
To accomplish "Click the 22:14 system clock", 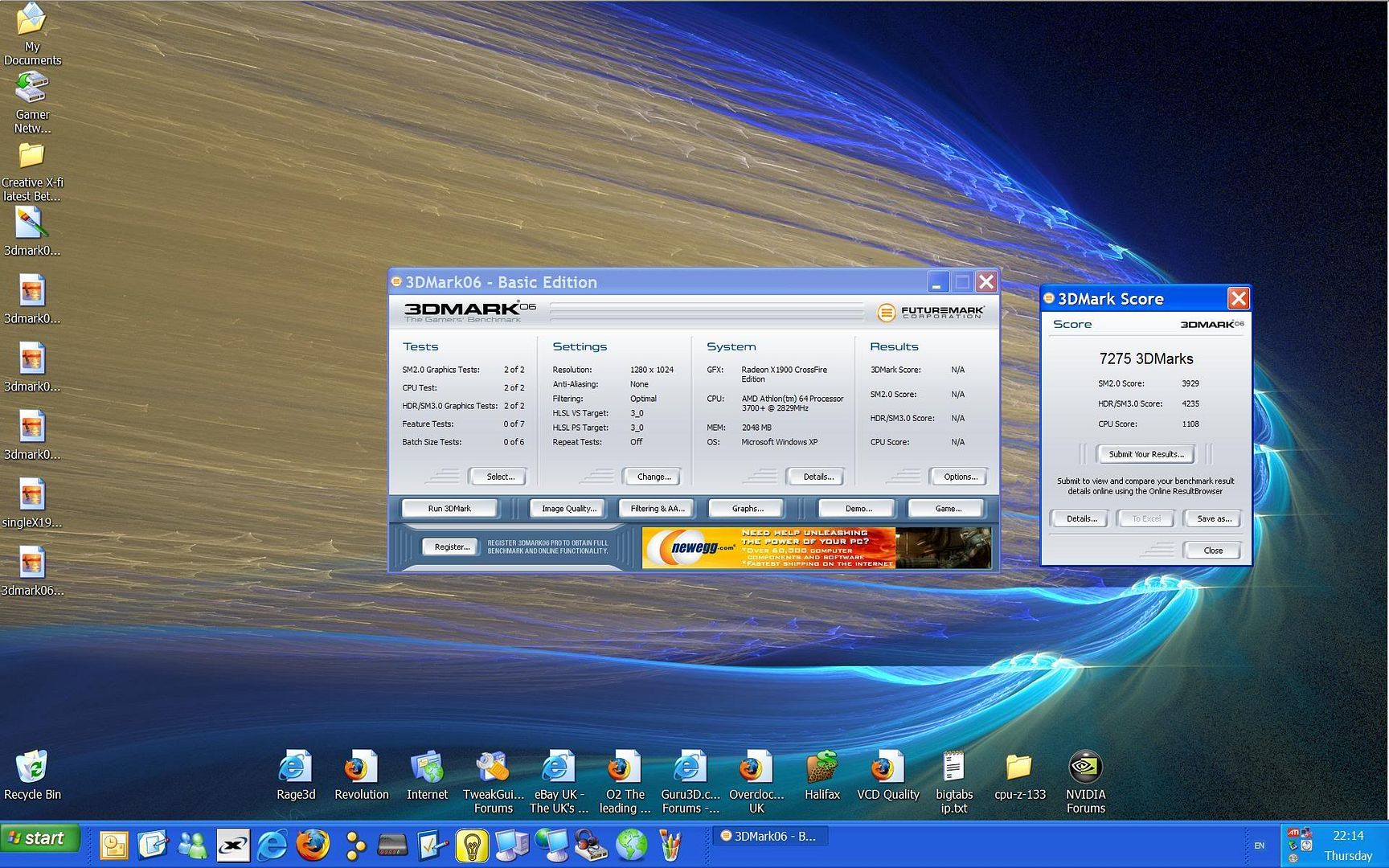I will 1348,836.
